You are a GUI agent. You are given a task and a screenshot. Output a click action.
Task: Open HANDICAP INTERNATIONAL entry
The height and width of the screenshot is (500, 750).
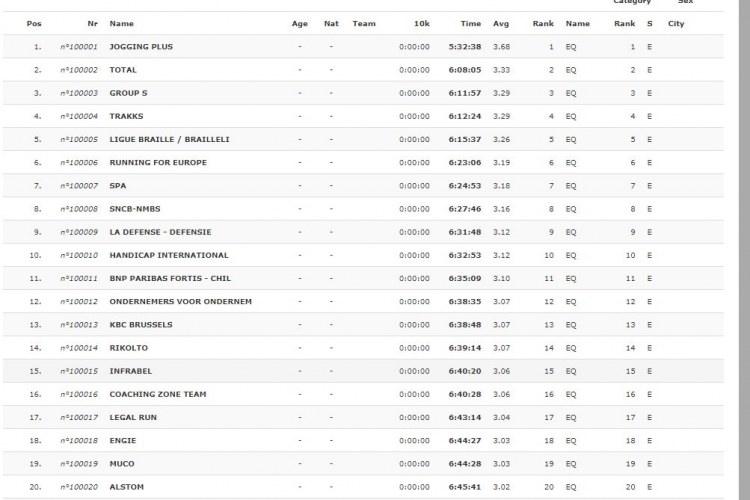169,256
